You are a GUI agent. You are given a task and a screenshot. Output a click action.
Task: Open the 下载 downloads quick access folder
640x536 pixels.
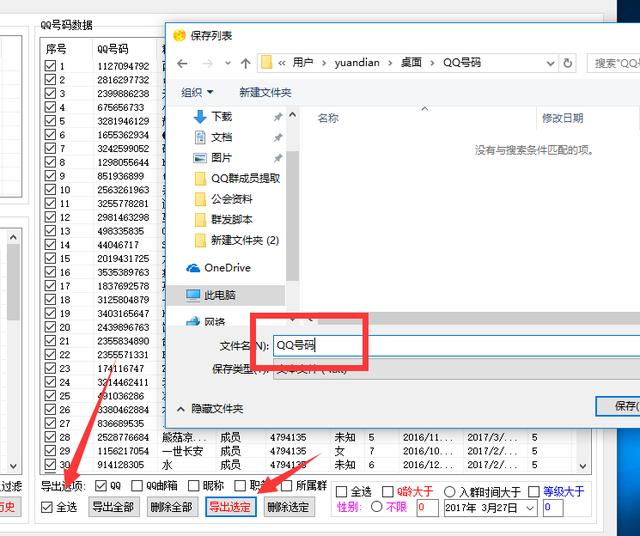221,116
